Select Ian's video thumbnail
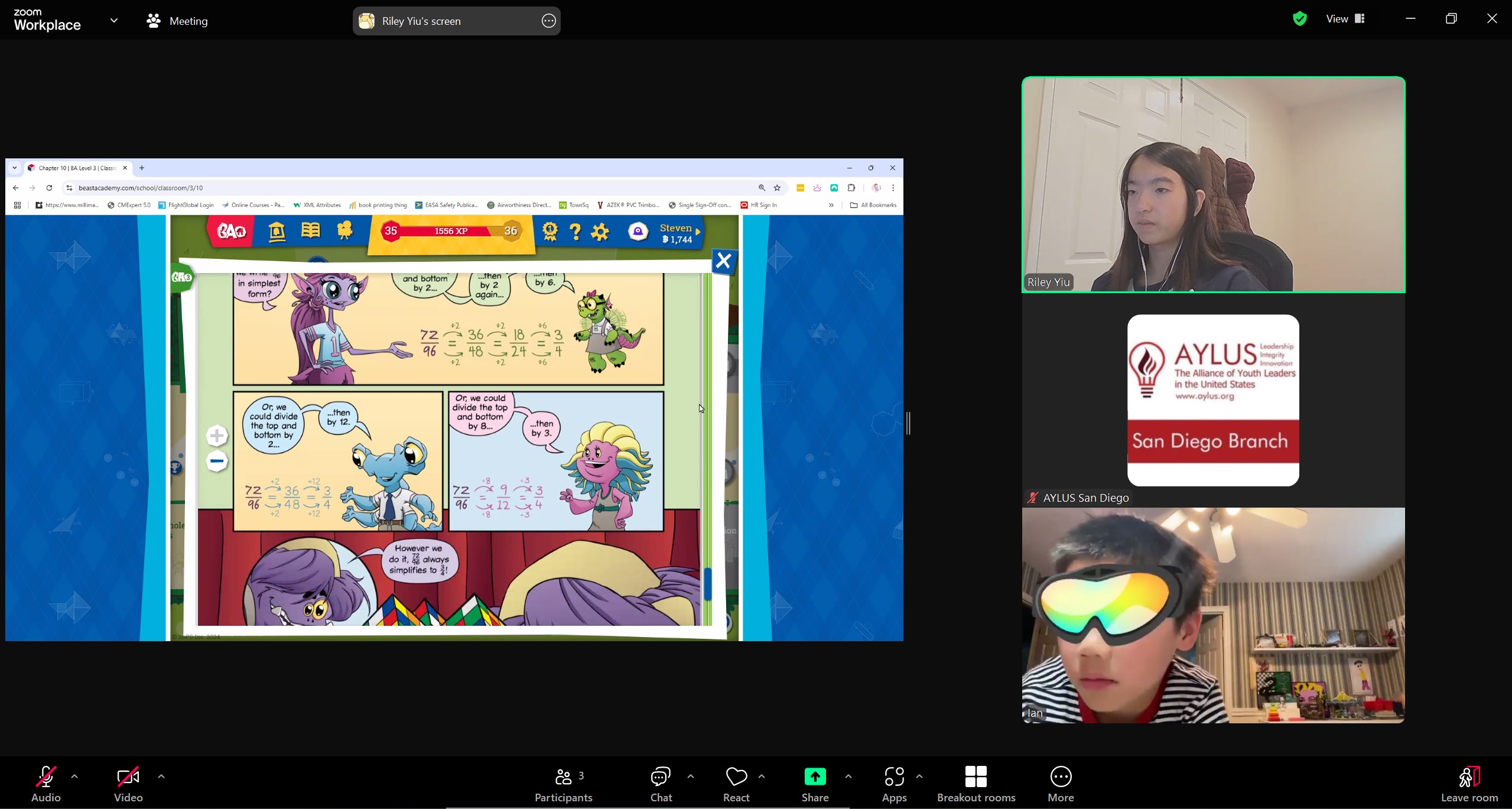This screenshot has height=809, width=1512. (1213, 615)
